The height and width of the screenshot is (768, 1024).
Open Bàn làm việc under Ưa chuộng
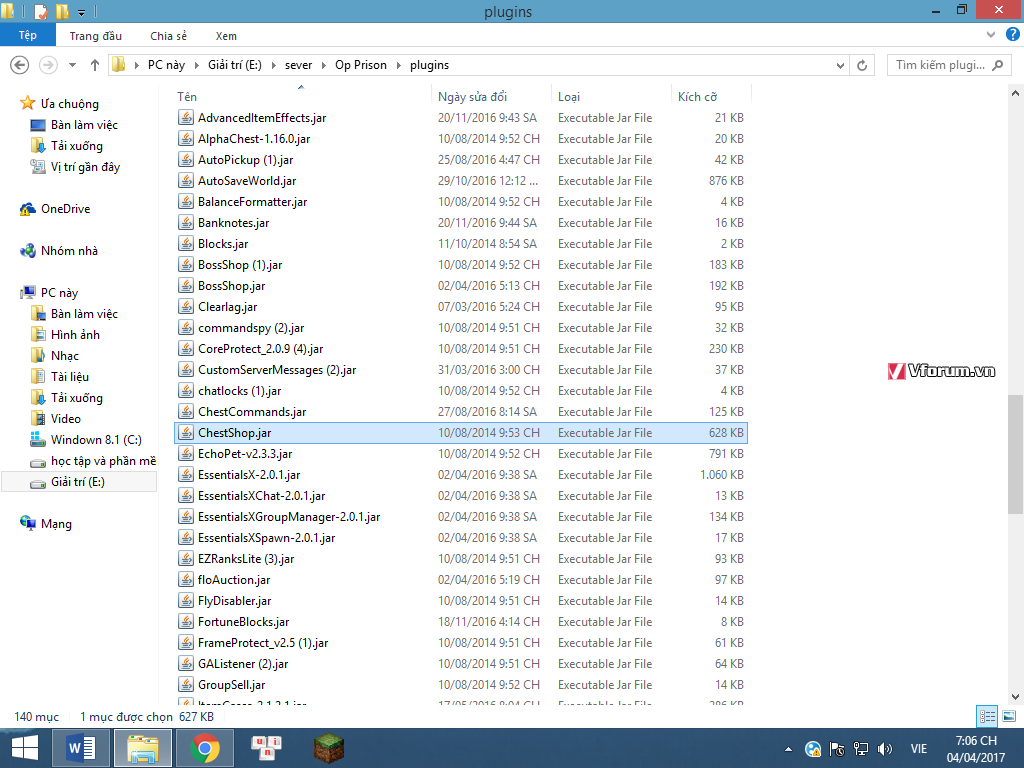tap(84, 125)
